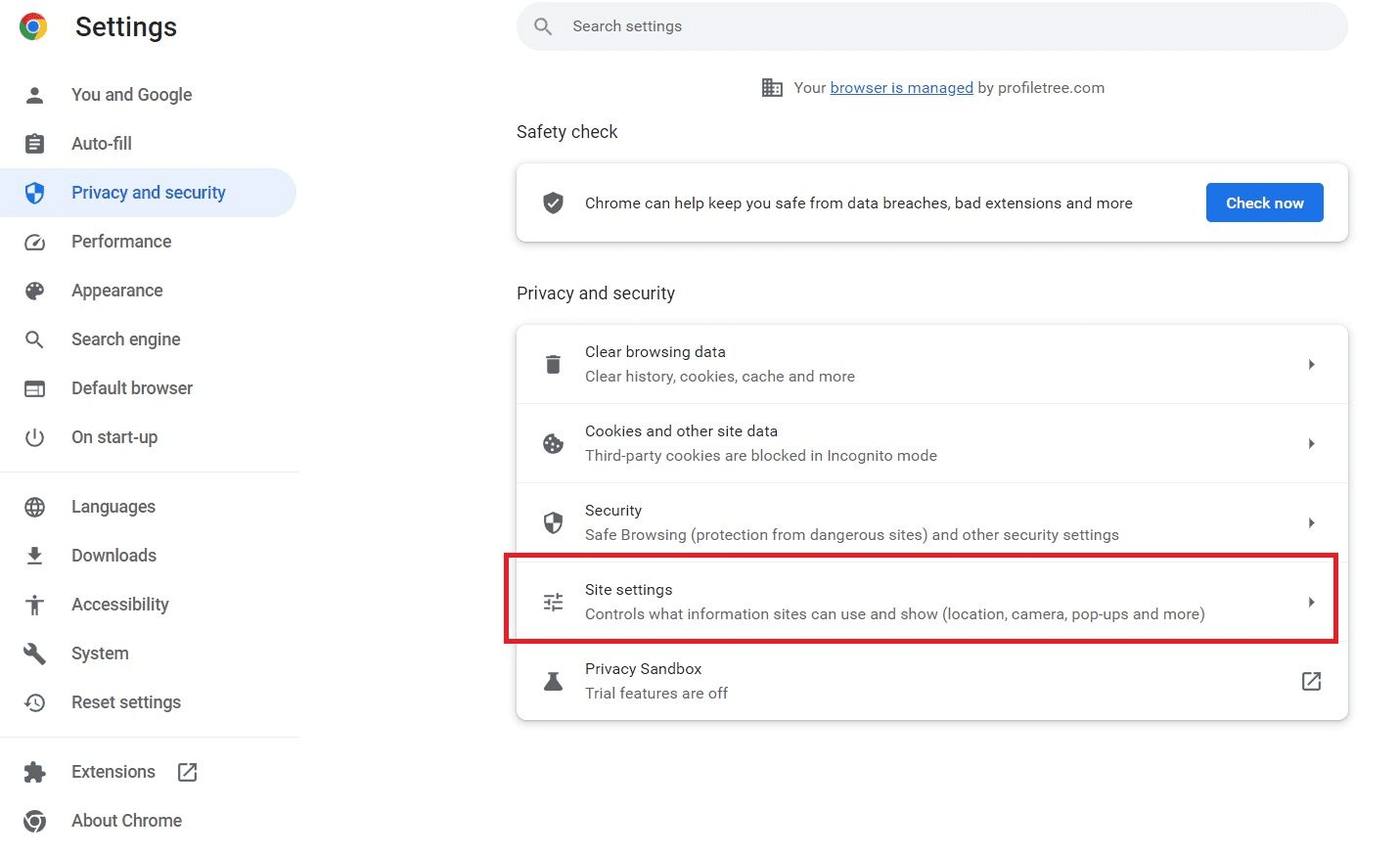Click the window icon for Default browser
The image size is (1400, 856).
pyautogui.click(x=34, y=388)
